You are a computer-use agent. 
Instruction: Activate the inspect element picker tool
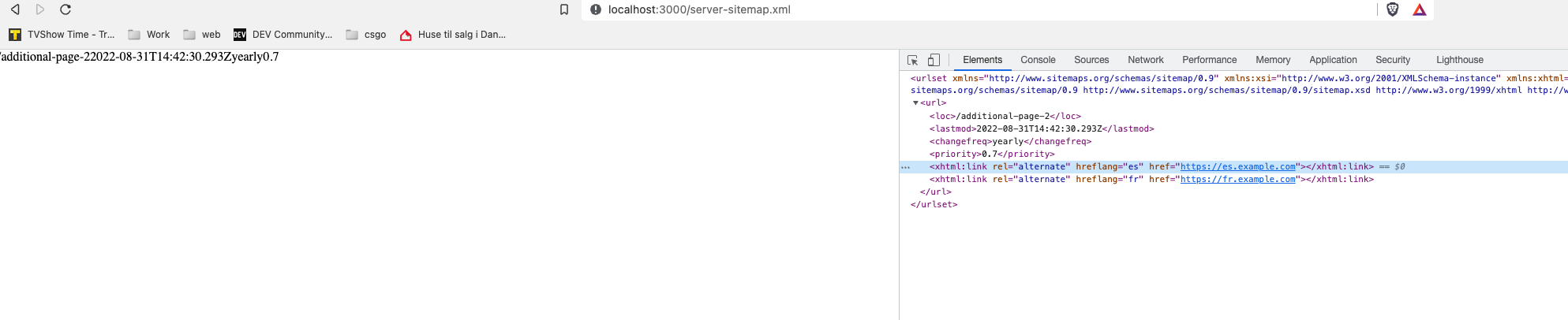coord(913,60)
